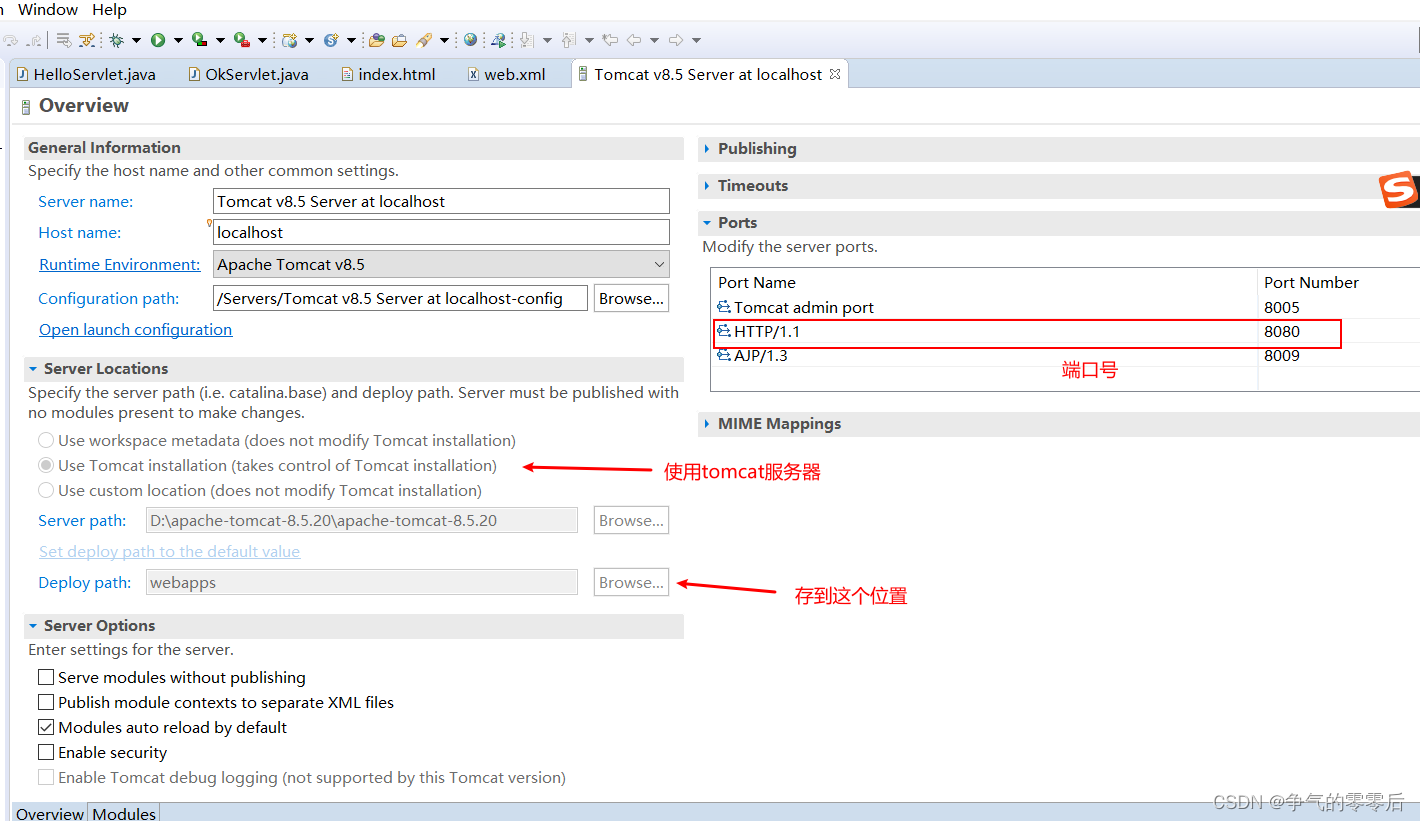The image size is (1420, 821).
Task: Open the Window menu
Action: (48, 10)
